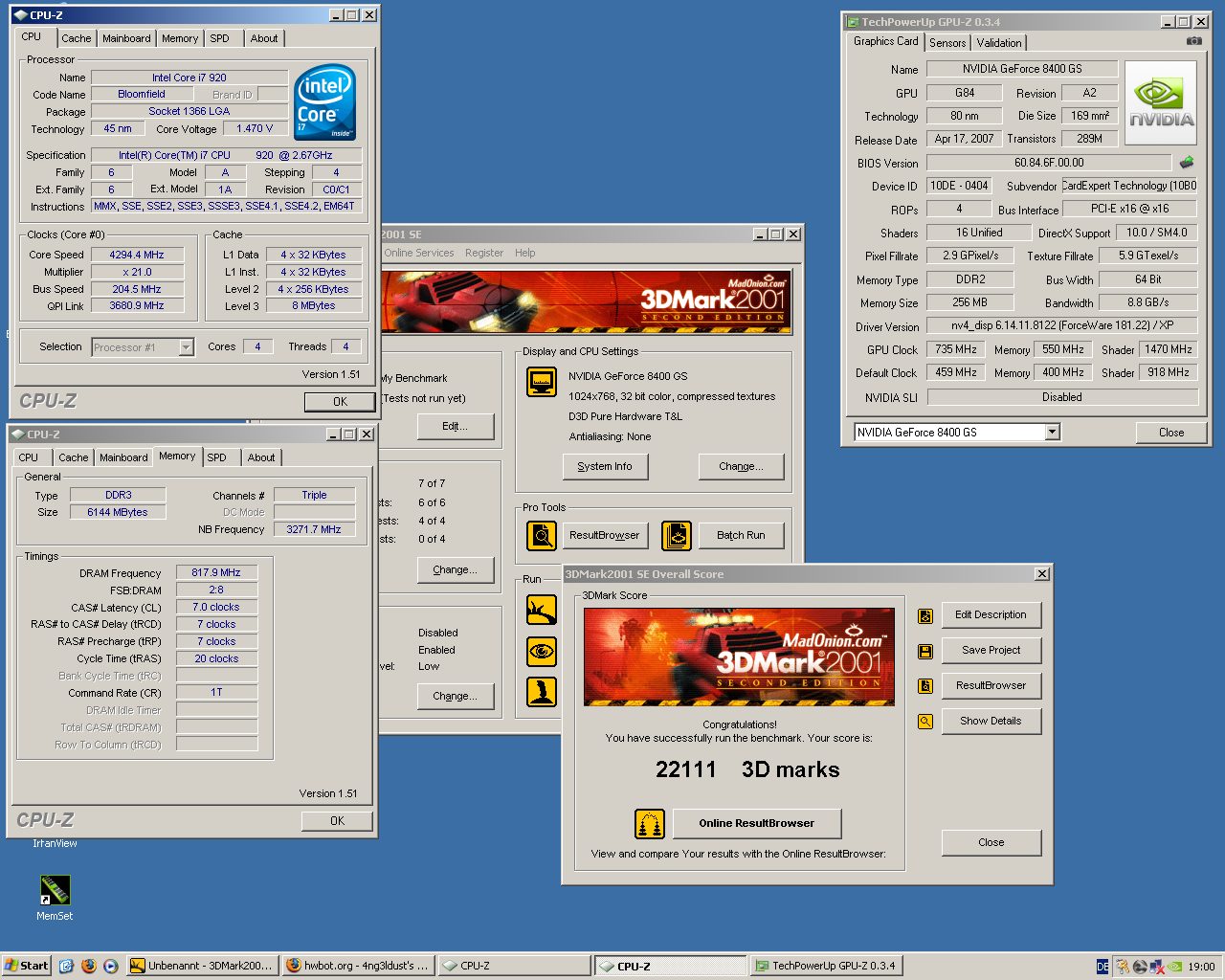Click the Edit... button in 3DMark
Screen dimensions: 1225x980
click(x=456, y=426)
